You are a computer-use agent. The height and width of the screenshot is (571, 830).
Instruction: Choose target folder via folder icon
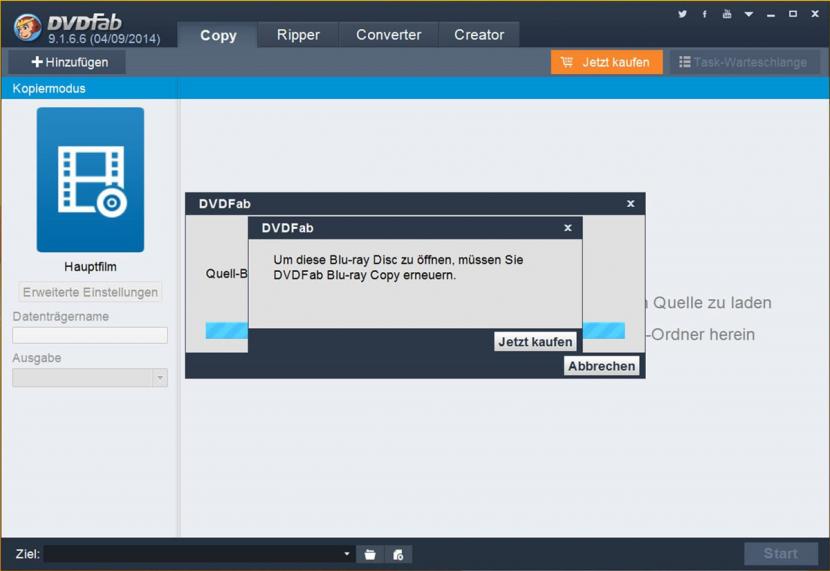point(370,554)
